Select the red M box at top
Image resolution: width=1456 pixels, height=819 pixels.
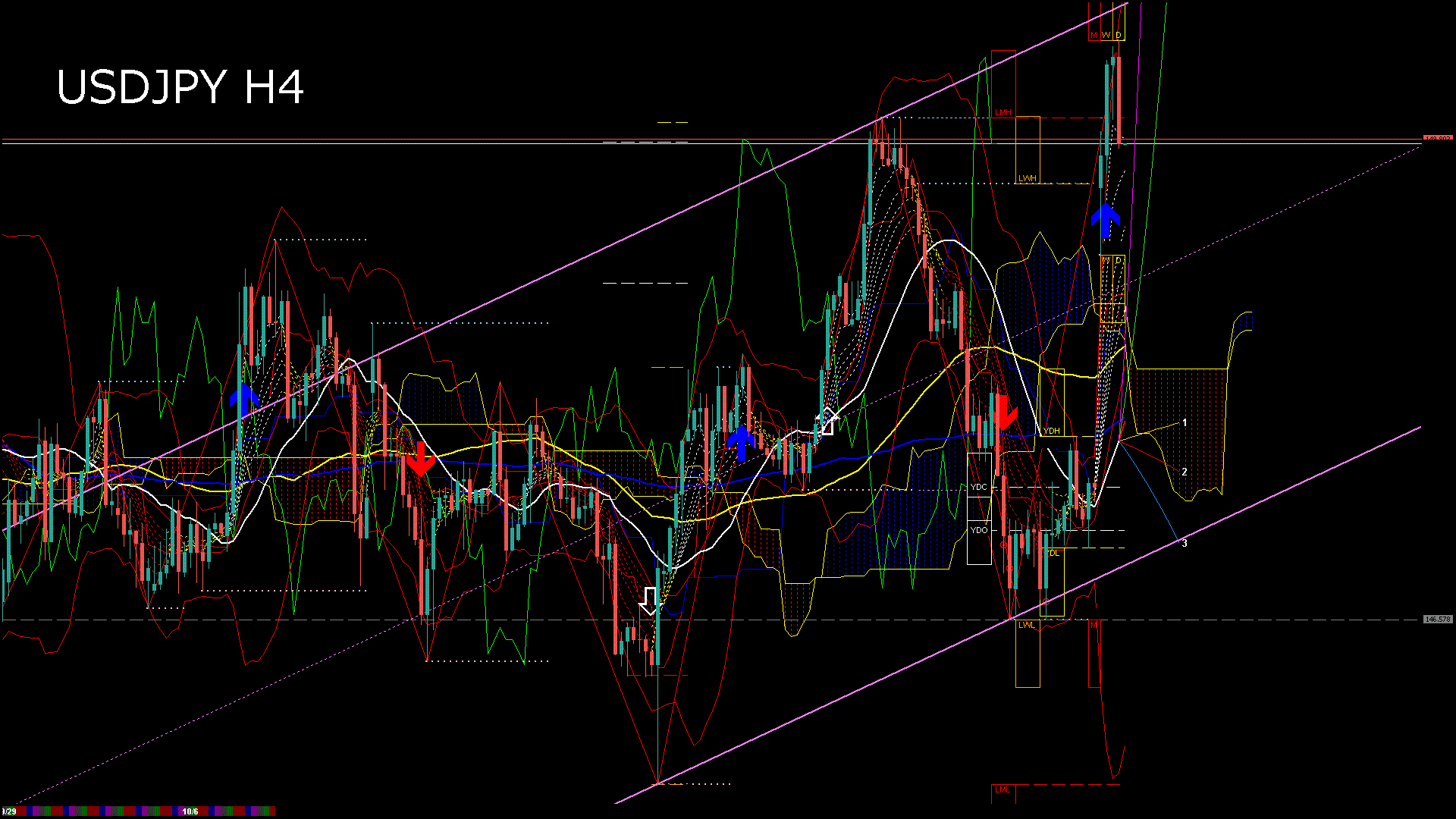click(x=1094, y=36)
